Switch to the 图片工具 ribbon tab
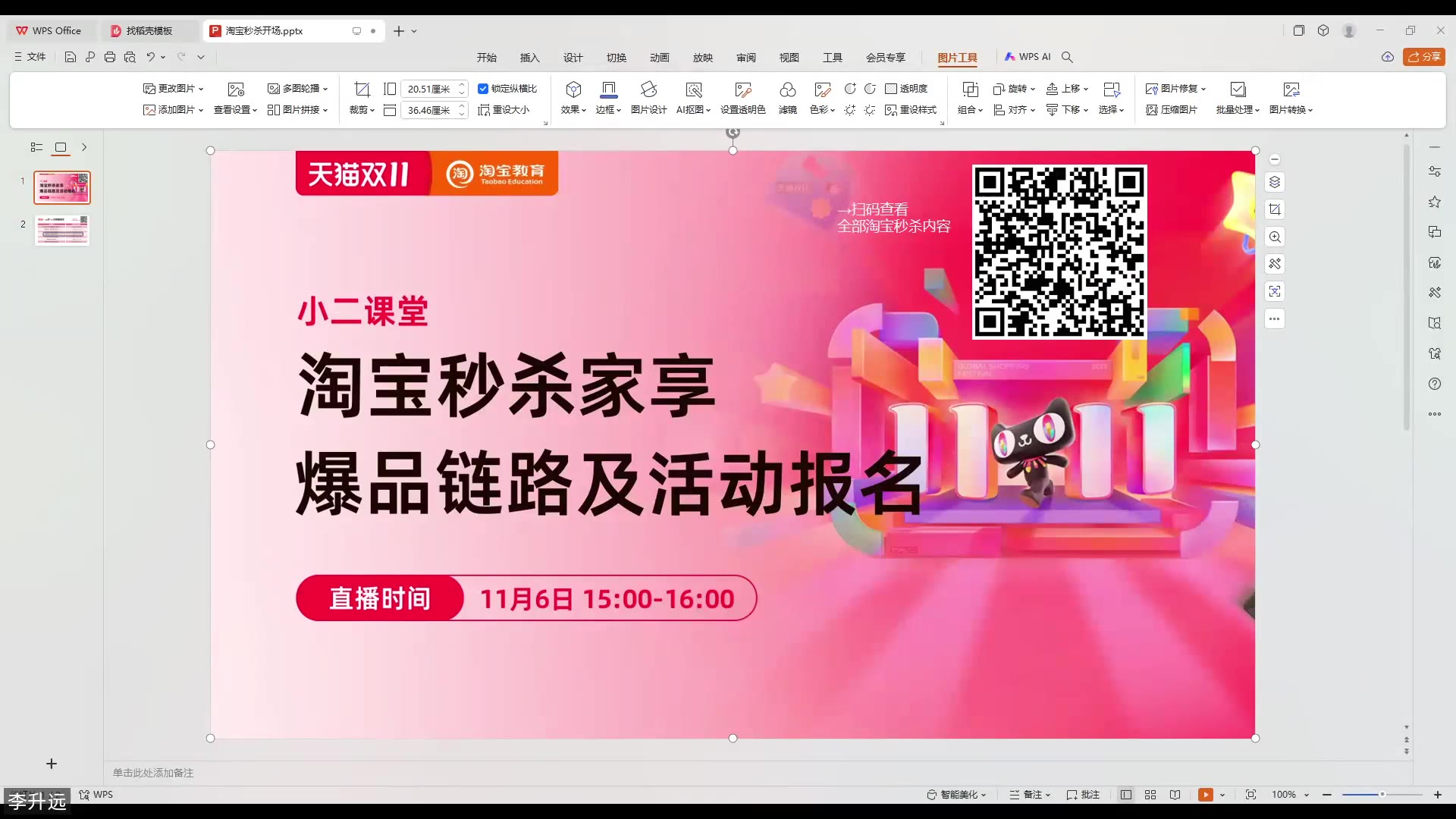 [x=957, y=57]
